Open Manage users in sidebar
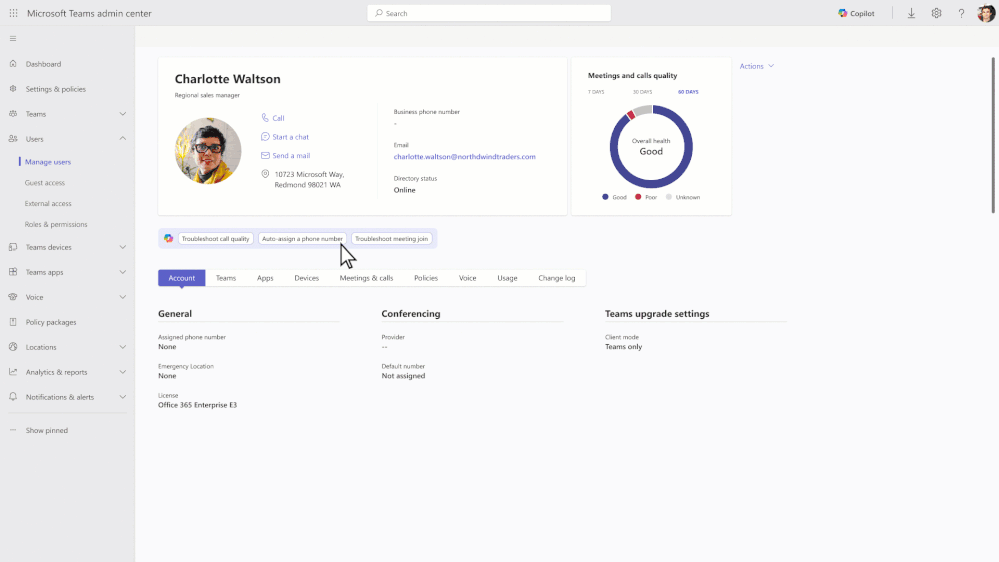The width and height of the screenshot is (999, 562). (x=48, y=162)
